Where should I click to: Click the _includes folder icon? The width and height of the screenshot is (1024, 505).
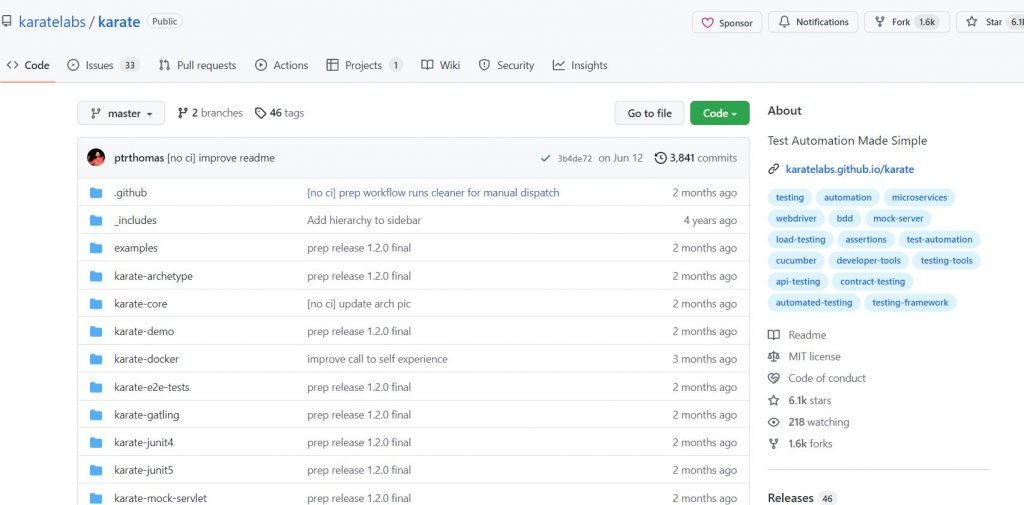point(96,220)
